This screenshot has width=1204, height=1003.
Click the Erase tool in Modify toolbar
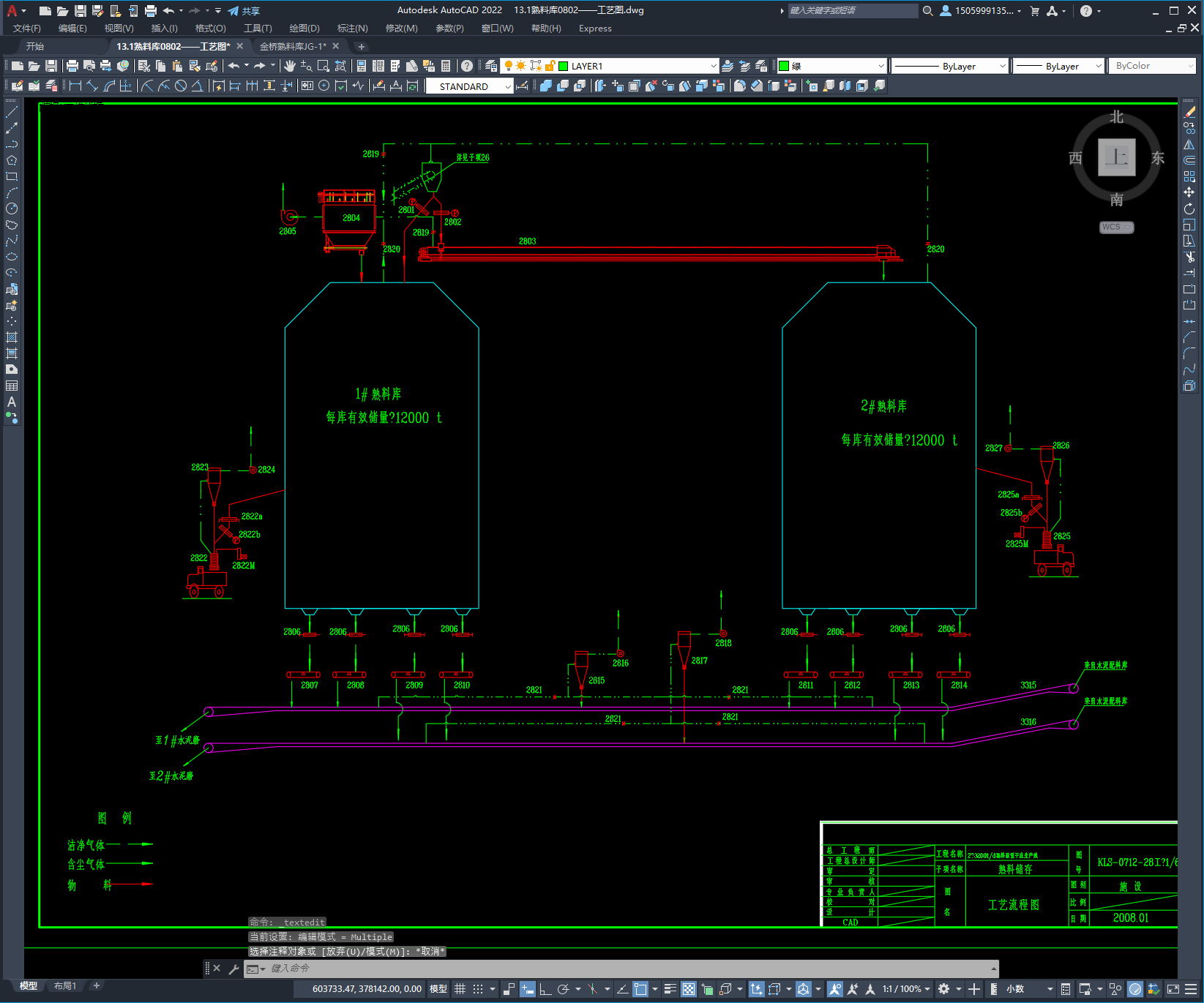tap(1189, 112)
